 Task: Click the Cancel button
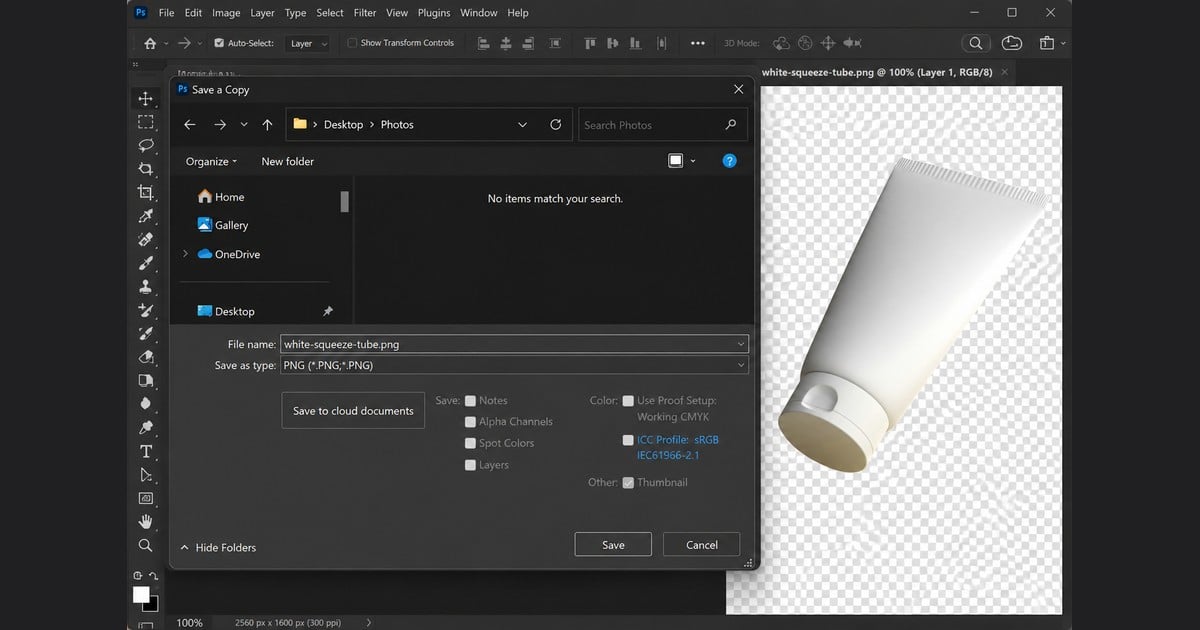pos(702,545)
